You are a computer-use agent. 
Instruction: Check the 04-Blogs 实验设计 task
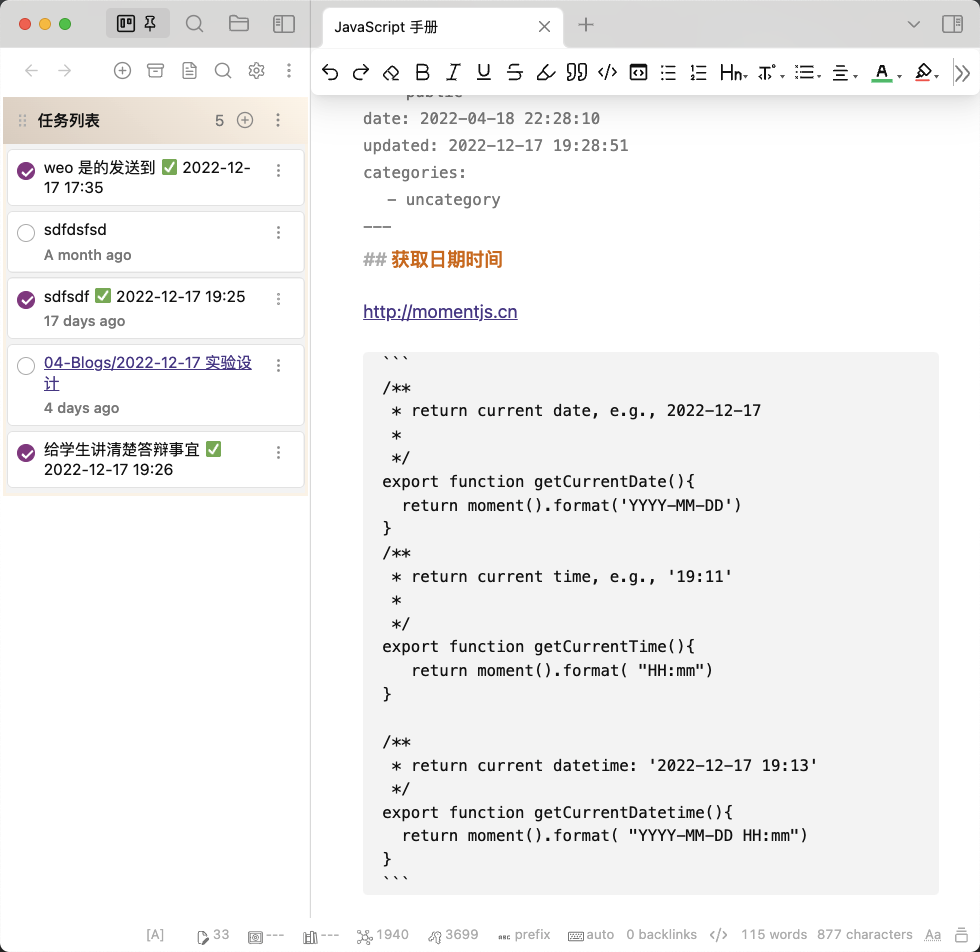click(26, 366)
